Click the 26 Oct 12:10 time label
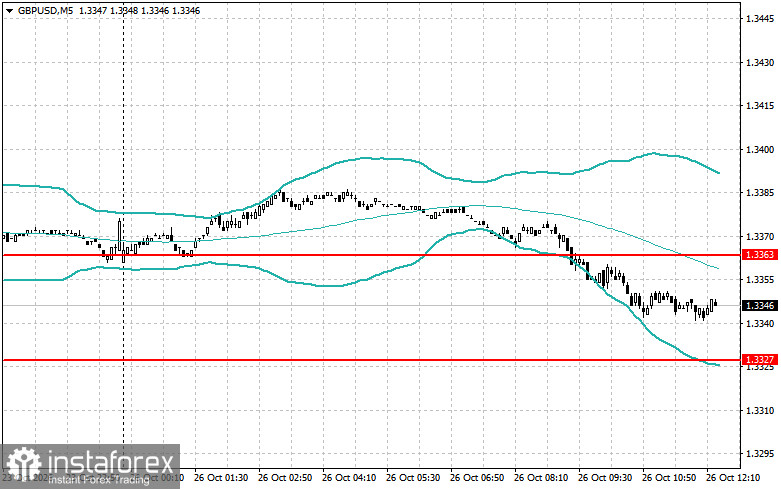The image size is (781, 489). 733,478
